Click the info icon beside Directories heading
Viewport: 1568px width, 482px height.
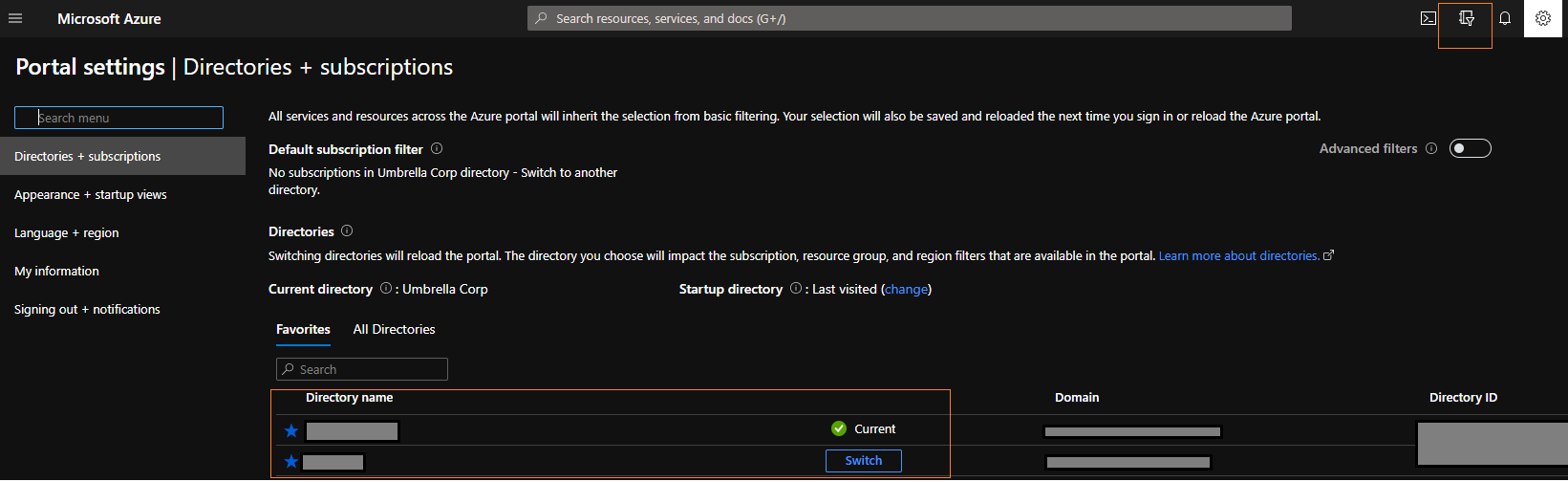coord(347,230)
